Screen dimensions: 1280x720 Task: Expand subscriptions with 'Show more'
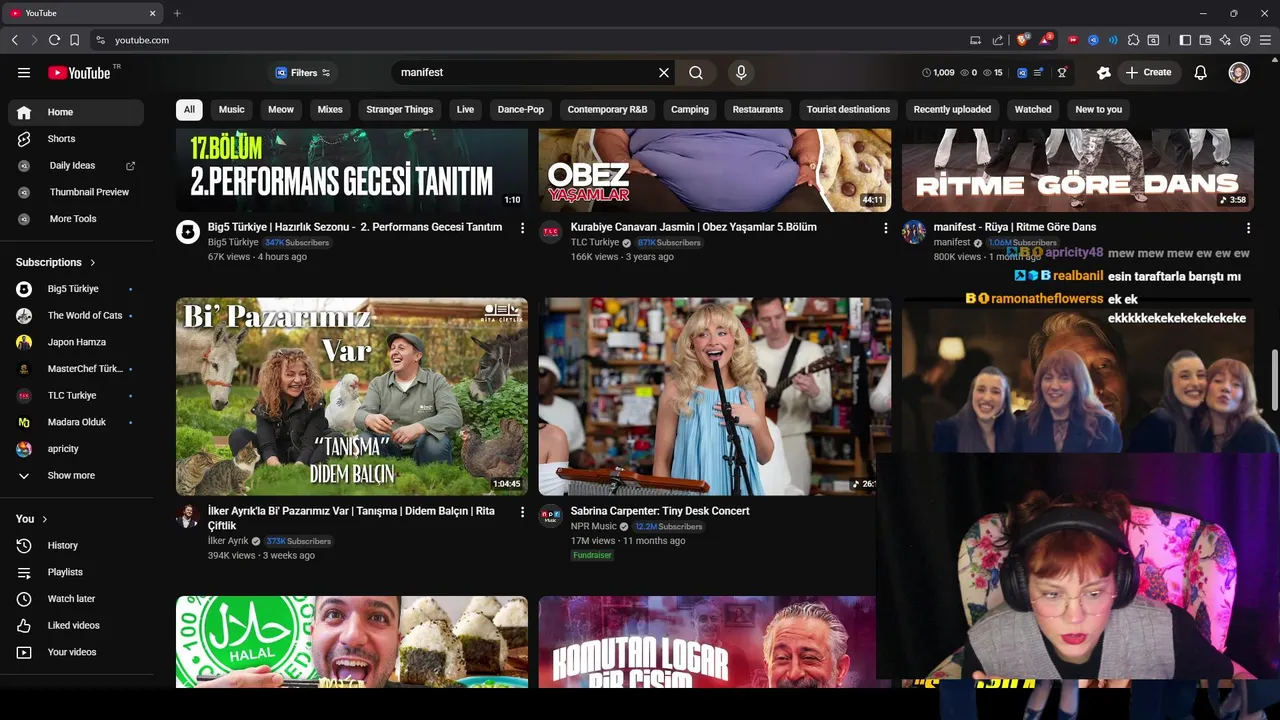pos(76,476)
